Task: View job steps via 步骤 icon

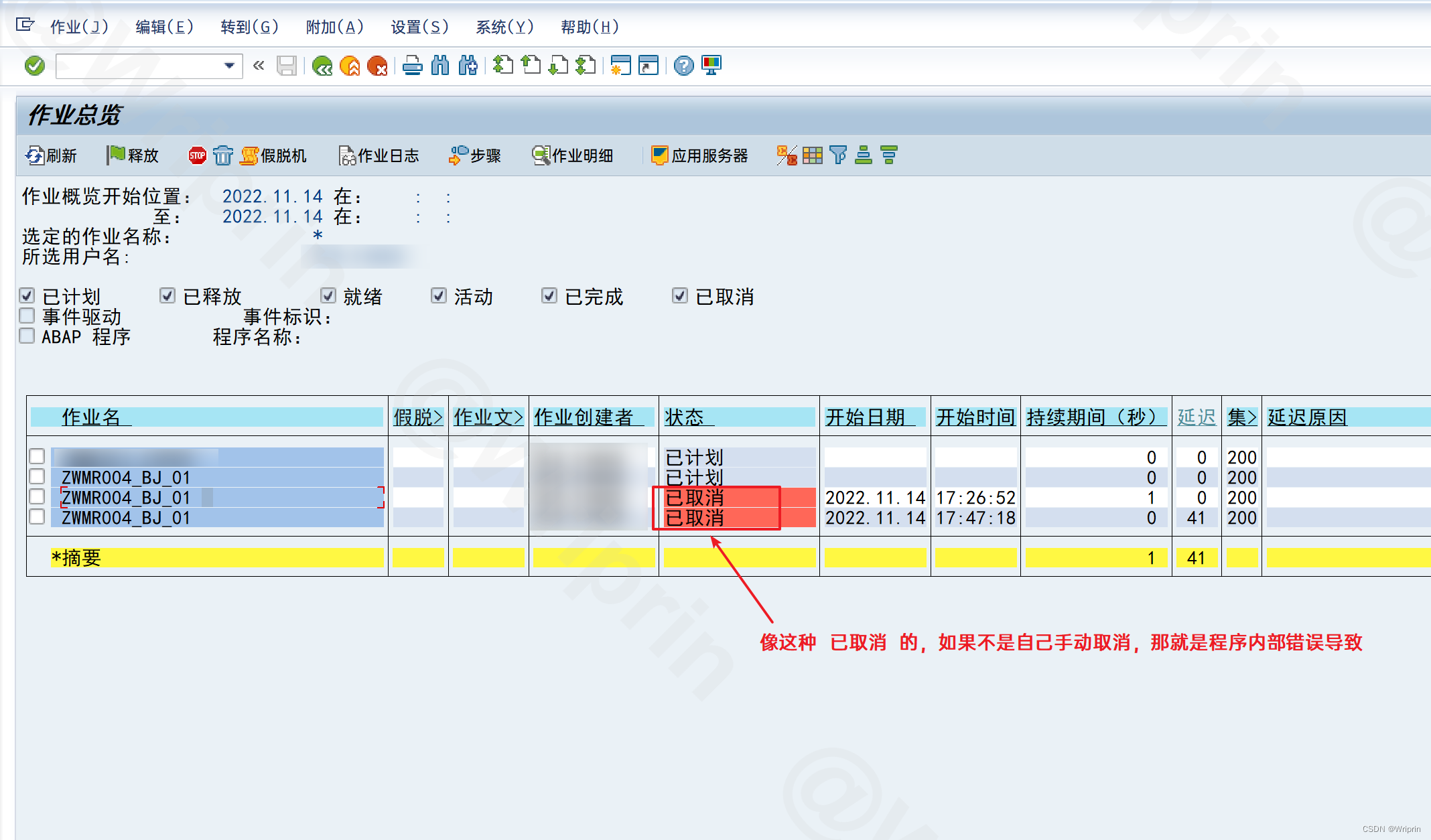Action: (x=475, y=155)
